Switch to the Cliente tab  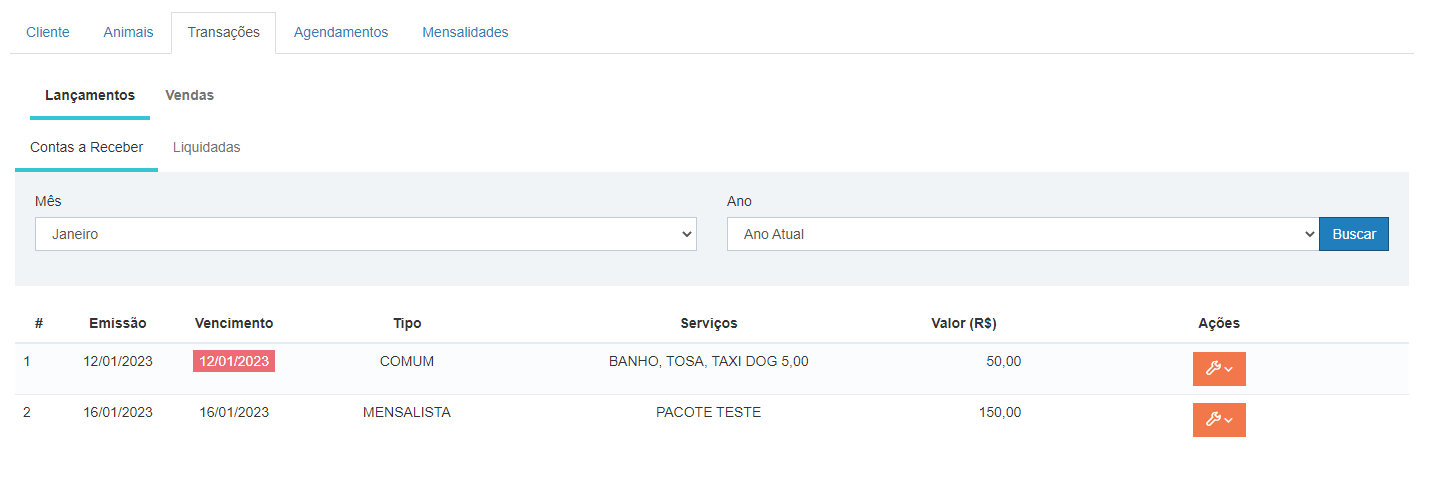pos(48,32)
